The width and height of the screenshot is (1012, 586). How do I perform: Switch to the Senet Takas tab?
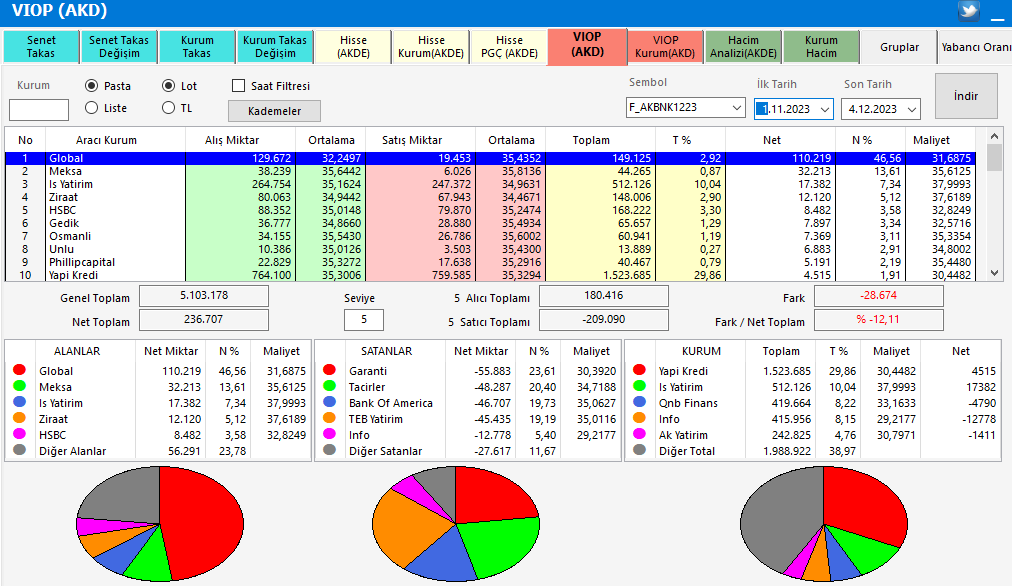pyautogui.click(x=41, y=46)
